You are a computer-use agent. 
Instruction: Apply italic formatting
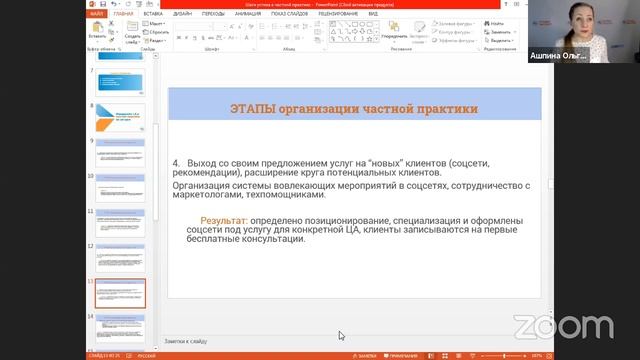(x=187, y=38)
